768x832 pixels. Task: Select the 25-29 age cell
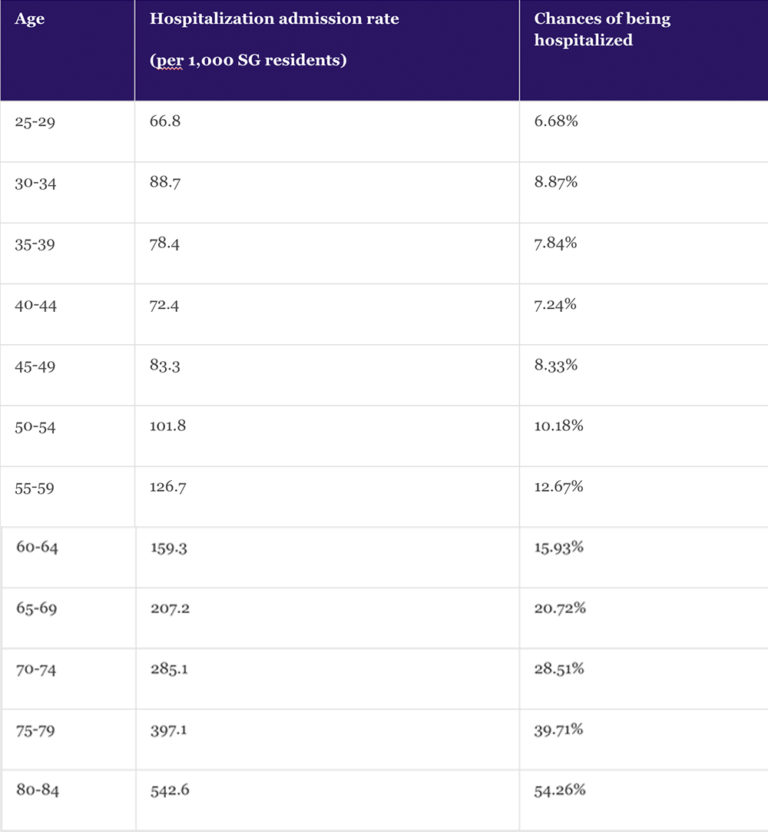click(x=36, y=121)
